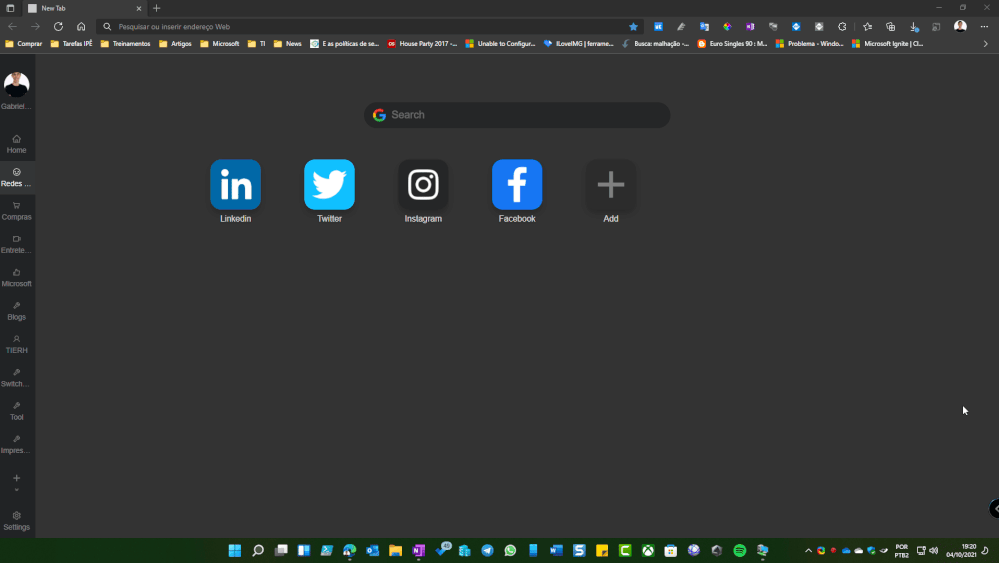Open House Party 2017 bookmark

pyautogui.click(x=422, y=44)
